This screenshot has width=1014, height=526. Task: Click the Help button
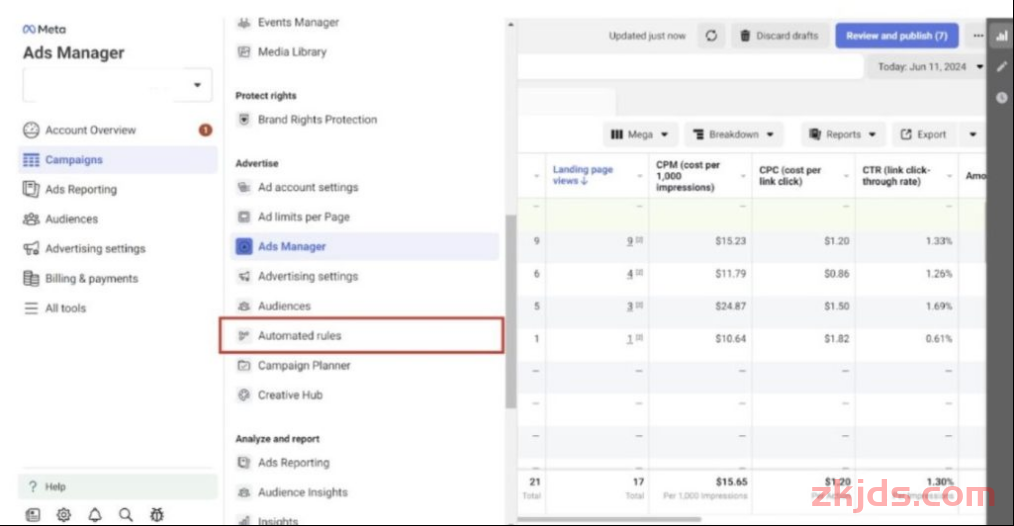[118, 487]
